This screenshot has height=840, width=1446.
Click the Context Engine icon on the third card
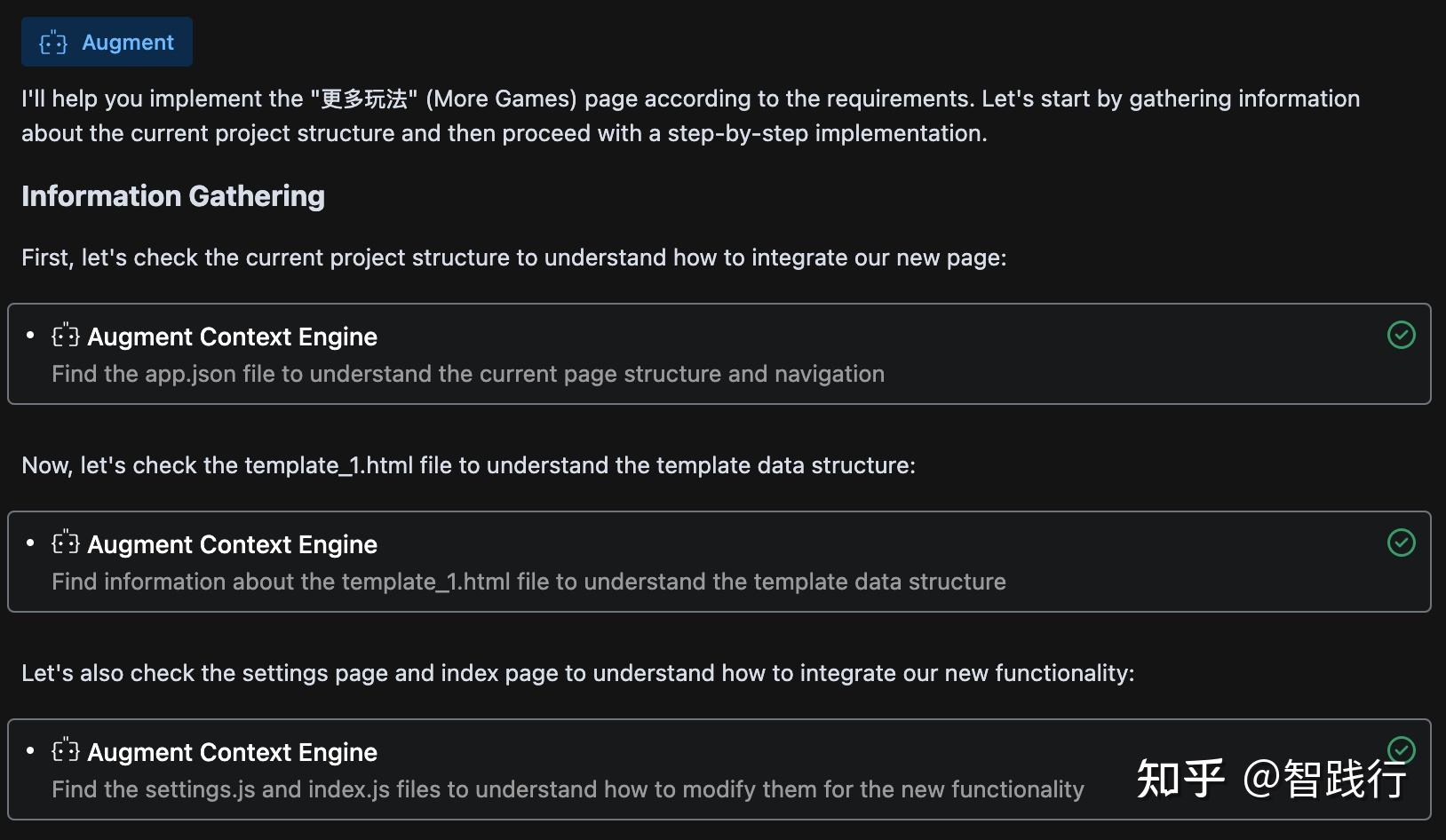[64, 751]
